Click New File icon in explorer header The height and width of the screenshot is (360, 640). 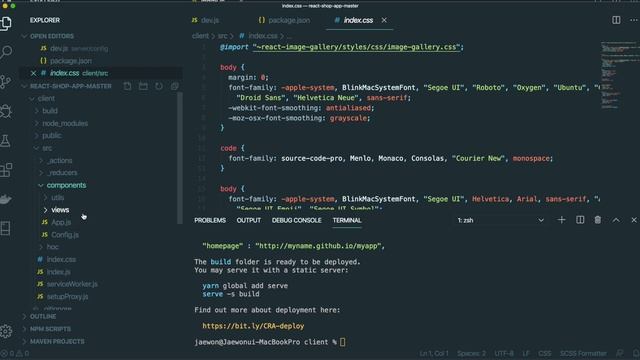(x=127, y=86)
